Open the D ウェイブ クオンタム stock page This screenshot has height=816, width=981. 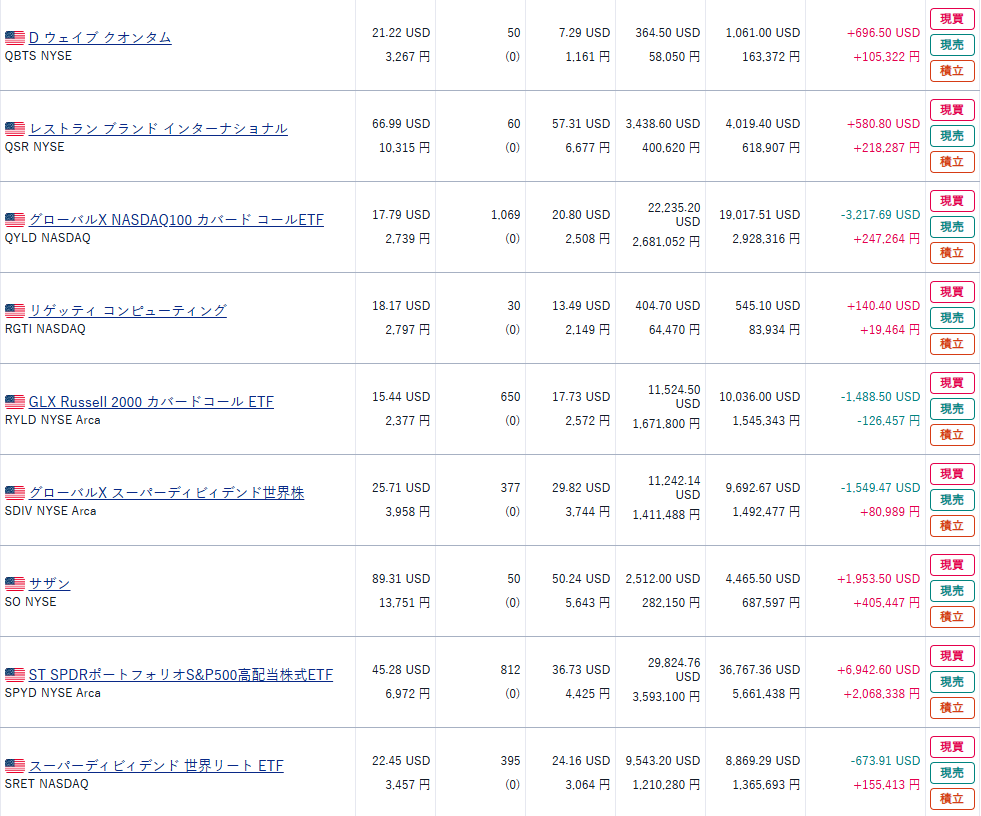click(x=100, y=38)
